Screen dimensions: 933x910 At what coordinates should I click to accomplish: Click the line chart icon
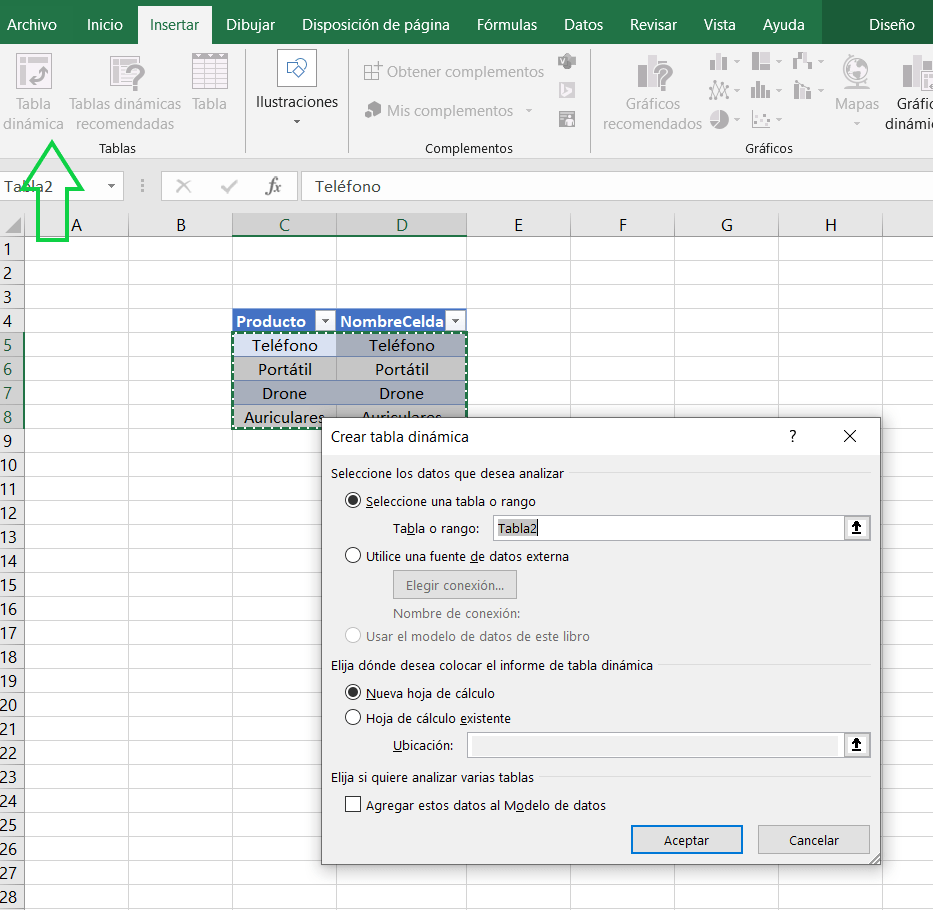coord(719,90)
